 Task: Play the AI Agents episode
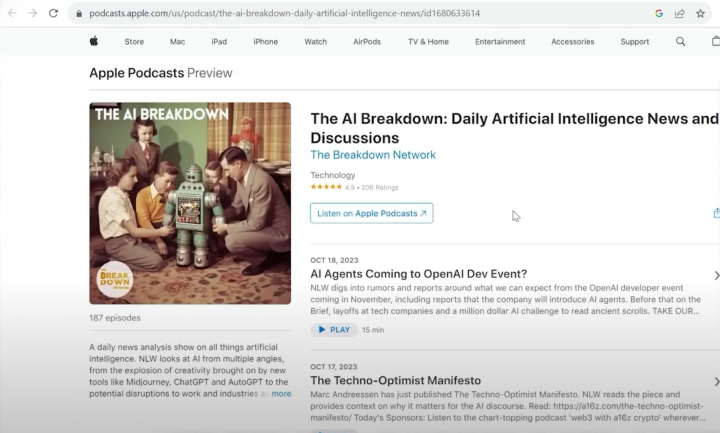[x=333, y=329]
